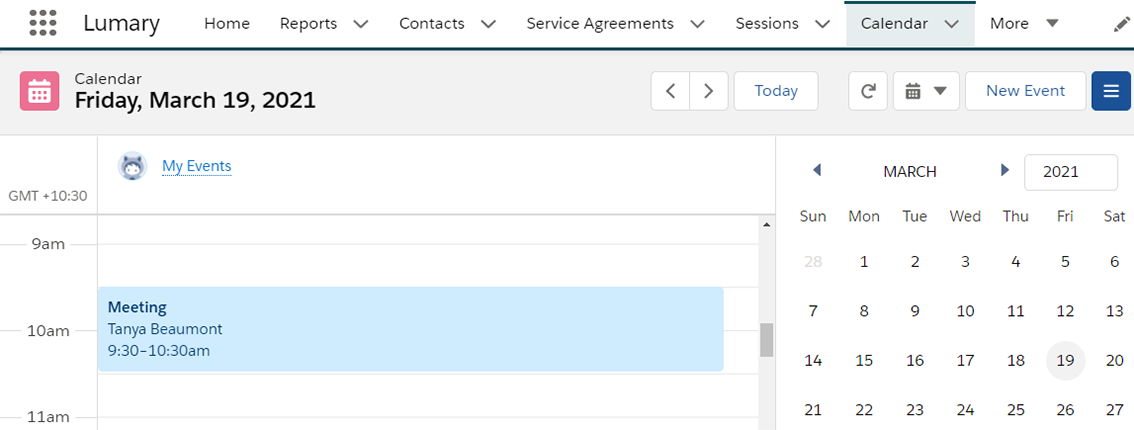Open calendar view options dropdown
The width and height of the screenshot is (1134, 430).
pos(926,91)
